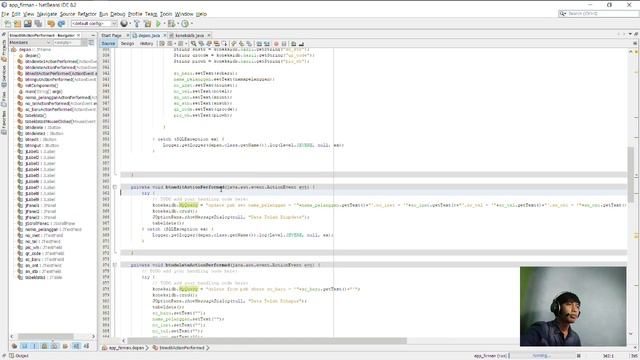Toggle Show Non-Public Members filter in Navigator
The width and height of the screenshot is (640, 360).
[44, 346]
